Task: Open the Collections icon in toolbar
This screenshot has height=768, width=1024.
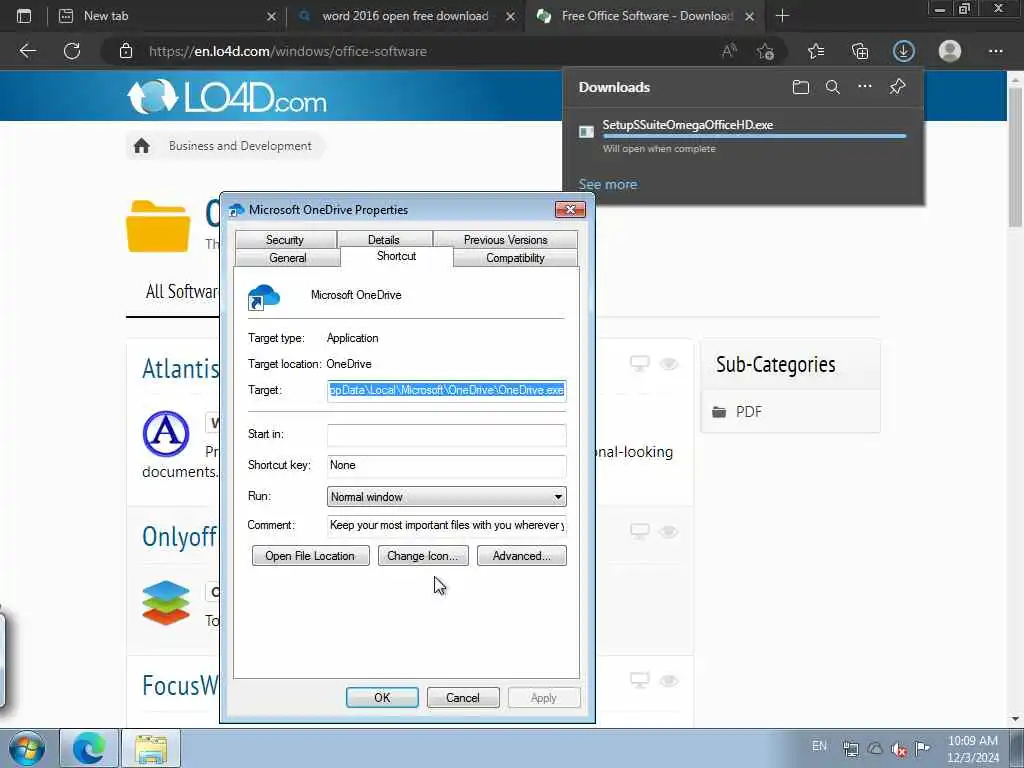Action: (x=860, y=51)
